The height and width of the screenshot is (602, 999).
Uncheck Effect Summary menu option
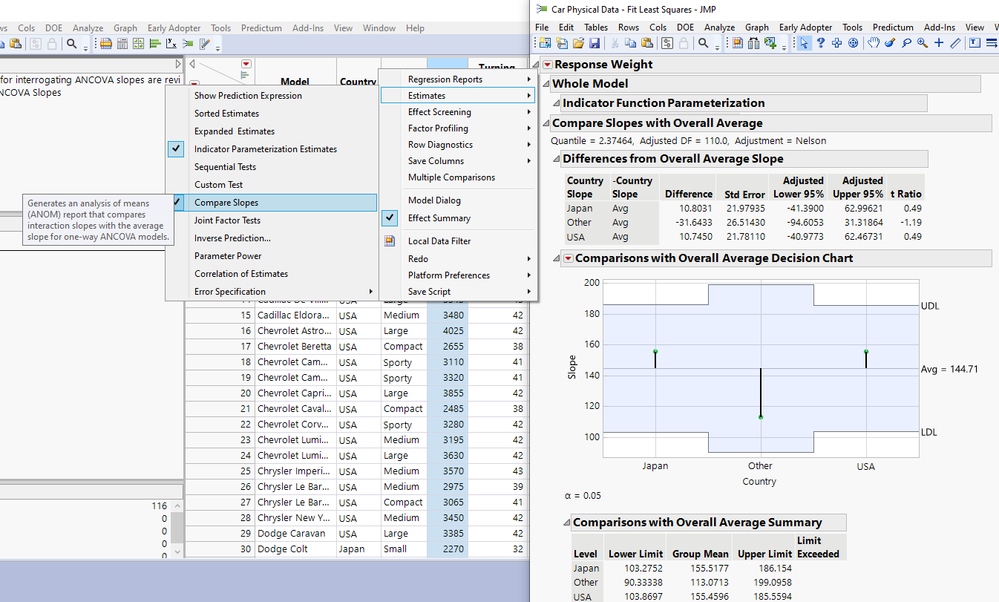click(x=439, y=218)
